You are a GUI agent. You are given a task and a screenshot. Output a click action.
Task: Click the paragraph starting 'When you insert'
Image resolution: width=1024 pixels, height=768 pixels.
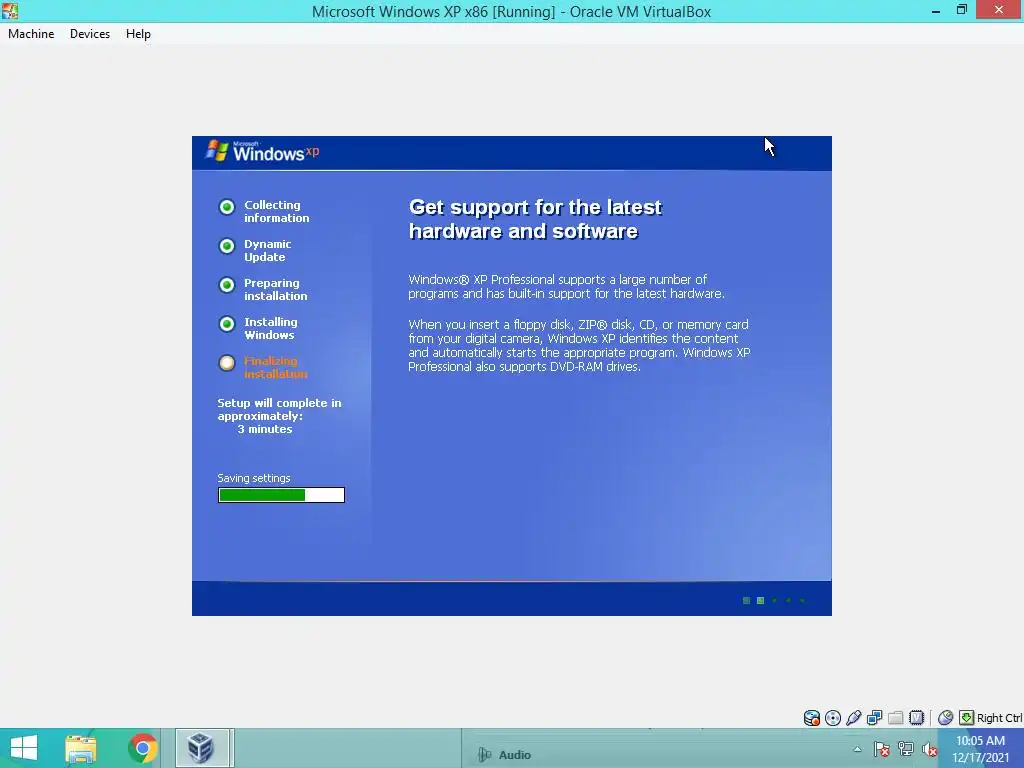(579, 345)
